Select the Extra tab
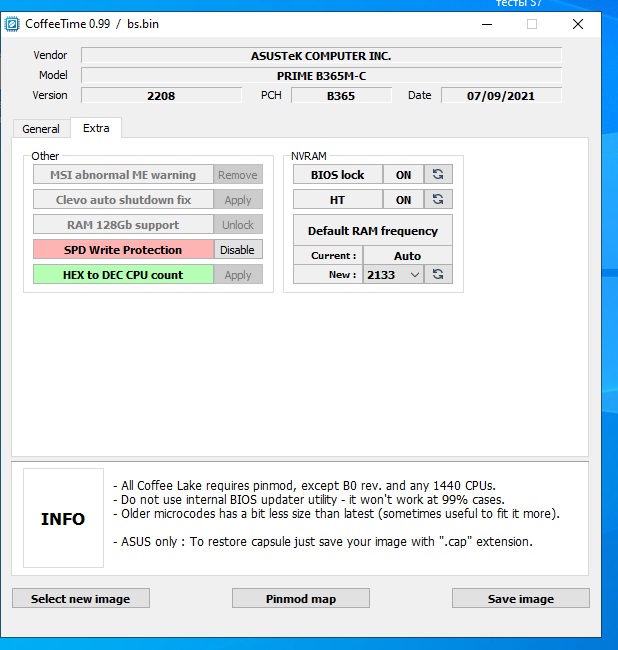Image resolution: width=618 pixels, height=650 pixels. 96,128
